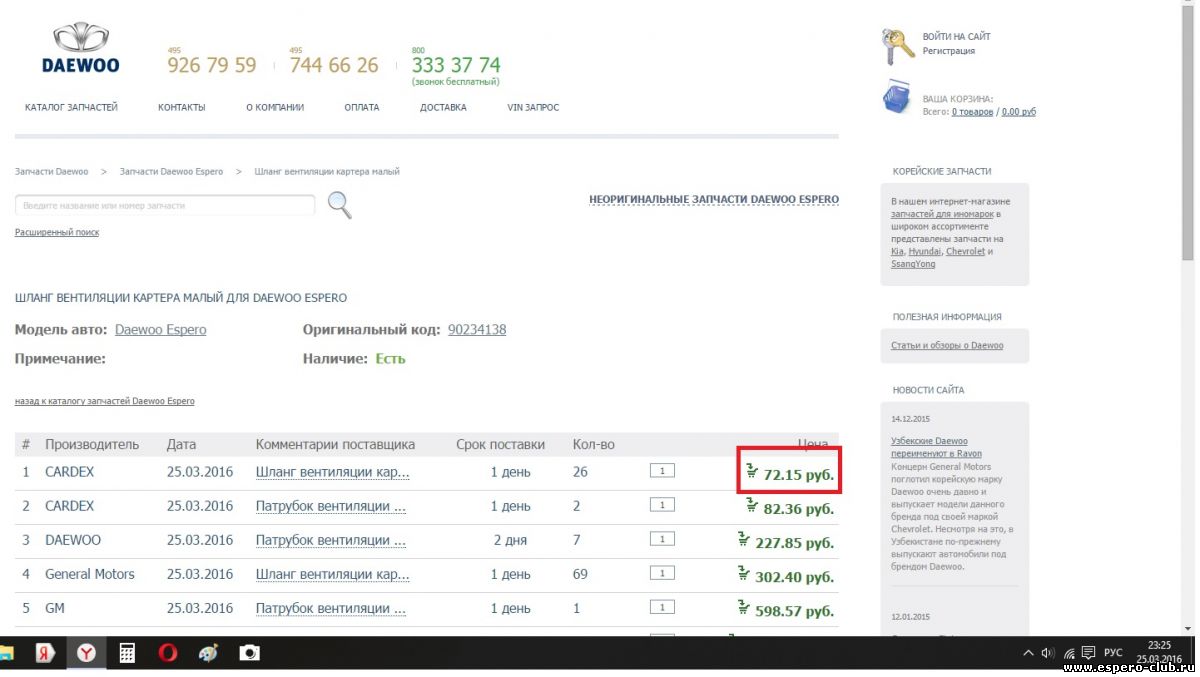This screenshot has height=677, width=1200.
Task: Click the Daewoo logo
Action: click(x=80, y=49)
